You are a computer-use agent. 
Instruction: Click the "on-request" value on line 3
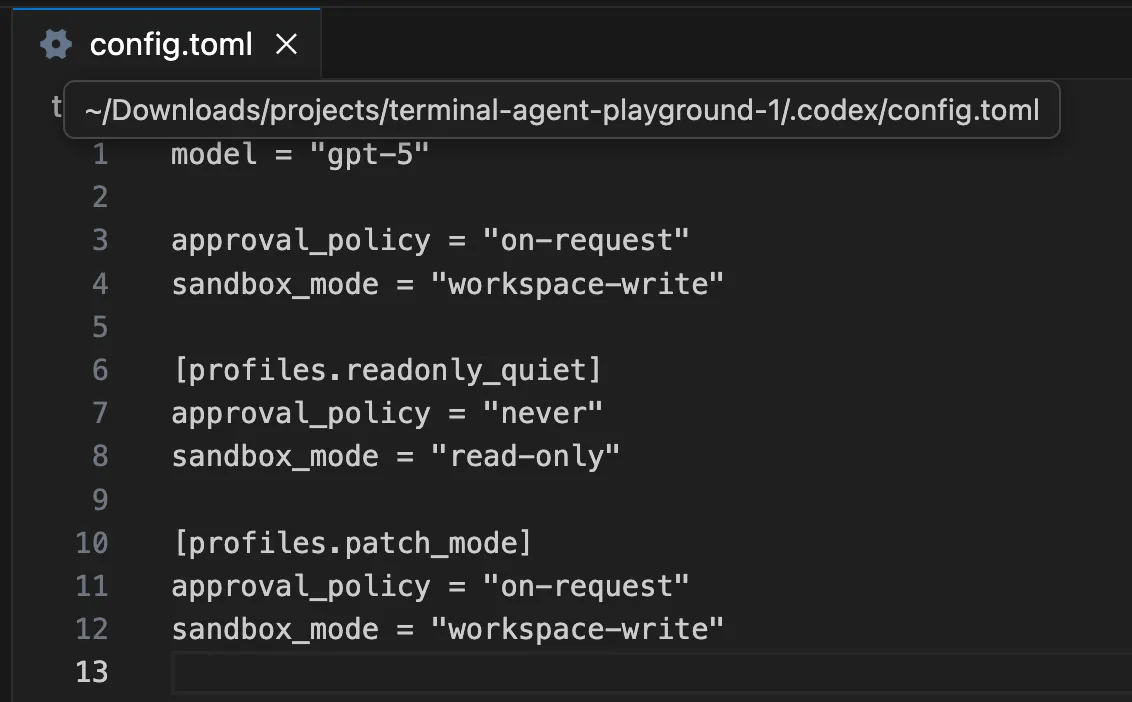(585, 241)
